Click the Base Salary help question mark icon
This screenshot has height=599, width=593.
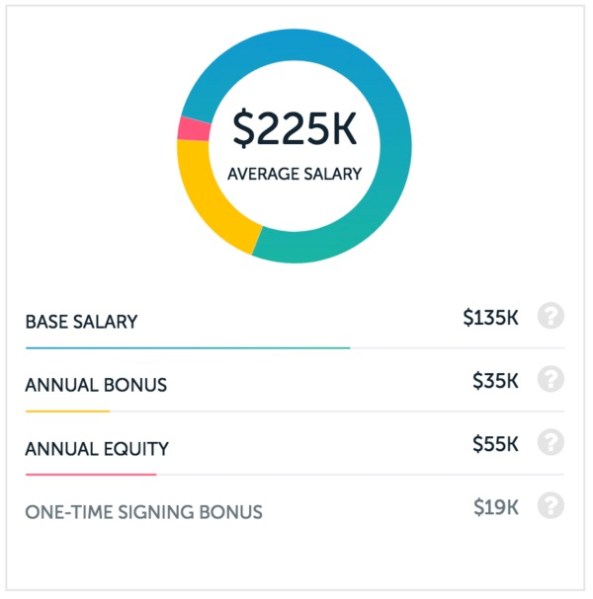pos(551,316)
